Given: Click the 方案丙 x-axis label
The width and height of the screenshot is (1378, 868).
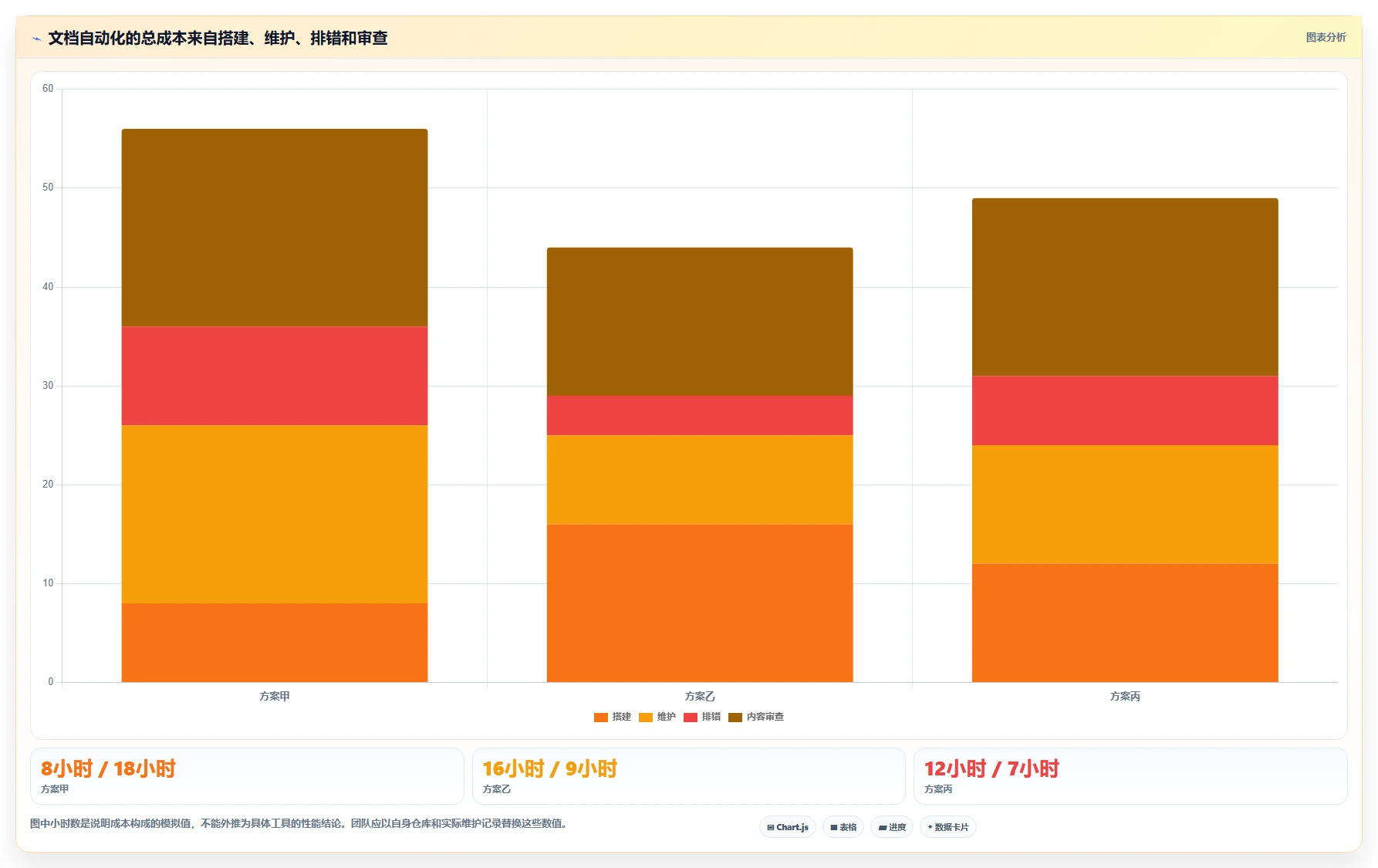Looking at the screenshot, I should point(1125,696).
